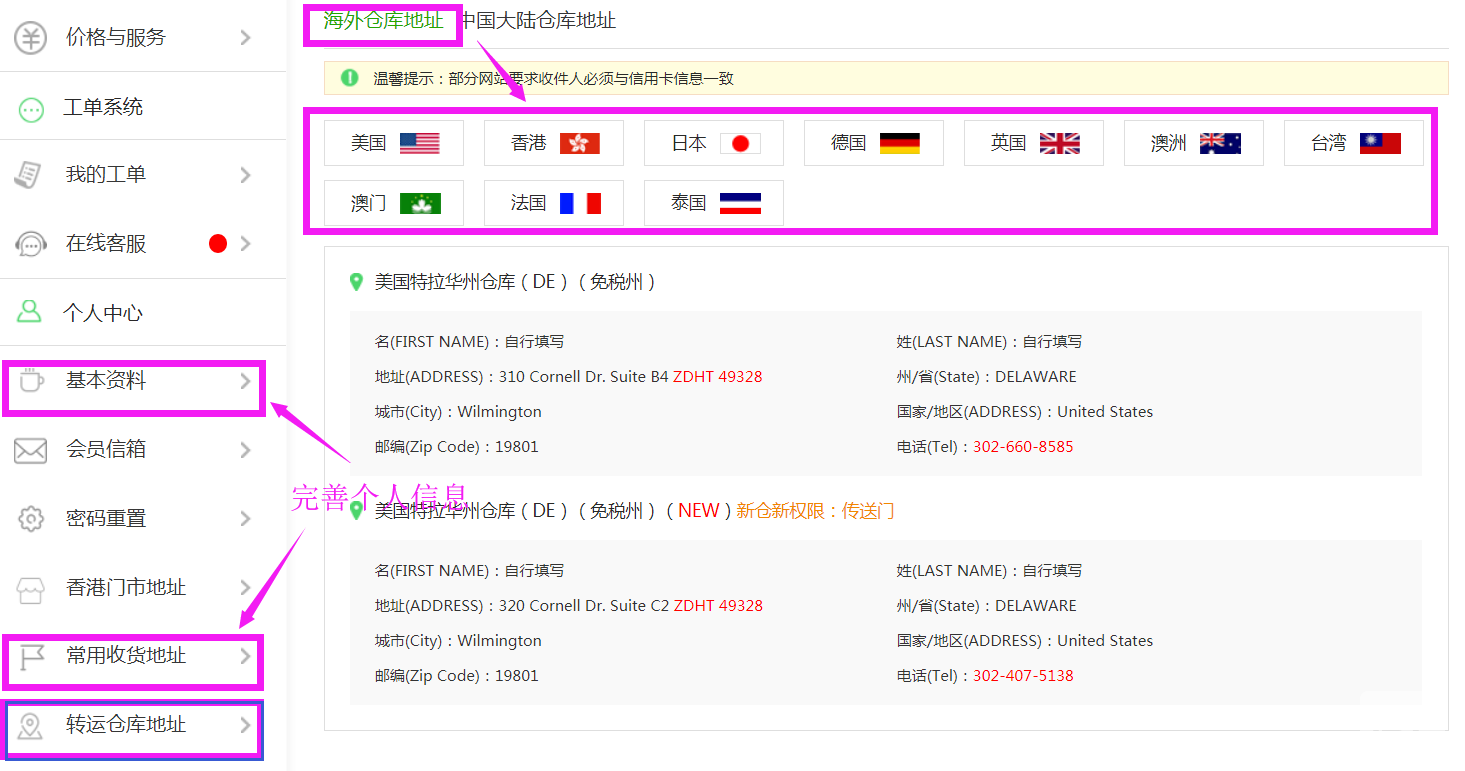Click the map pin icon for 转运仓库地址
This screenshot has height=771, width=1465.
click(x=31, y=726)
